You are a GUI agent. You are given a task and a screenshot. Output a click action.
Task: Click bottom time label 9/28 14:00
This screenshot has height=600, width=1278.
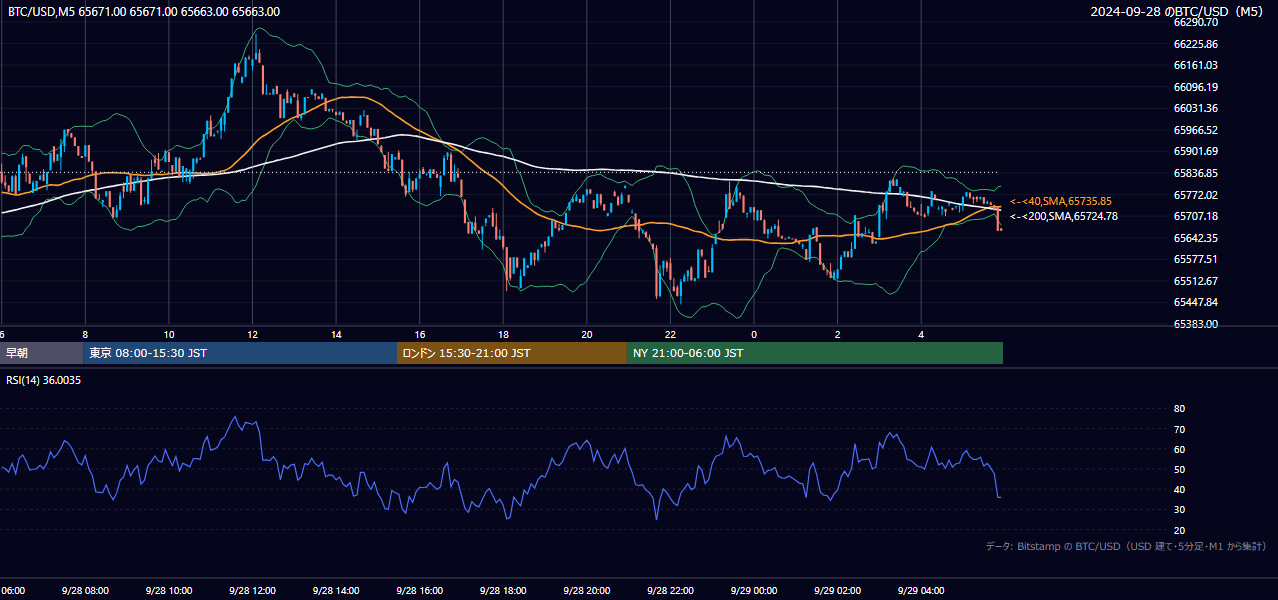pyautogui.click(x=336, y=590)
